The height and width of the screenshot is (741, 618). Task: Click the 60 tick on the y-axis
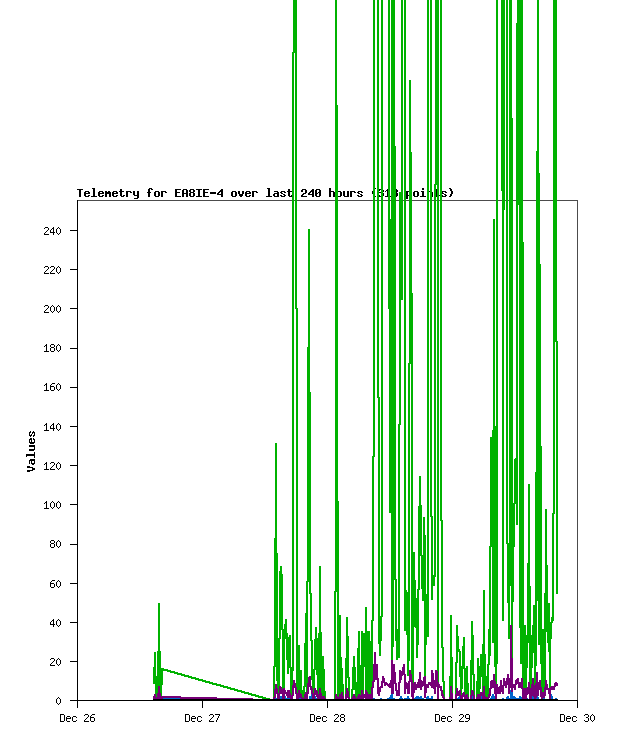[x=55, y=583]
